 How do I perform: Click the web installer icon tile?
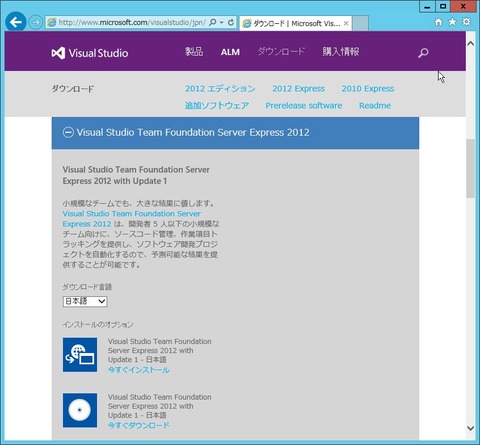[80, 355]
